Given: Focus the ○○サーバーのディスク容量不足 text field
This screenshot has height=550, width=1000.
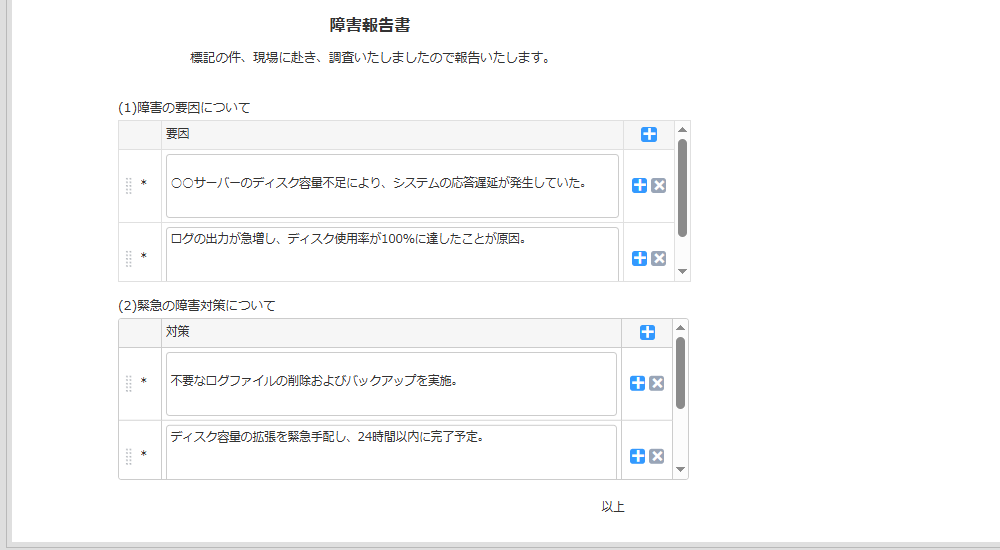Looking at the screenshot, I should click(x=392, y=186).
